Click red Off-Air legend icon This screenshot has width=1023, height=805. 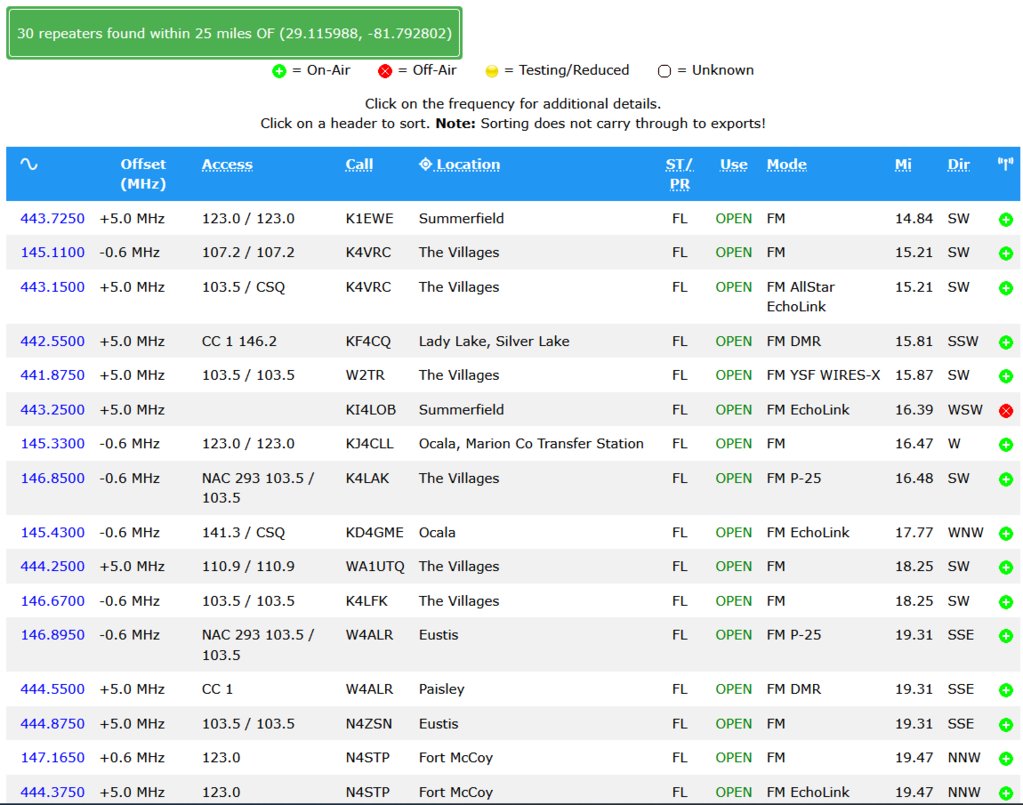(385, 71)
